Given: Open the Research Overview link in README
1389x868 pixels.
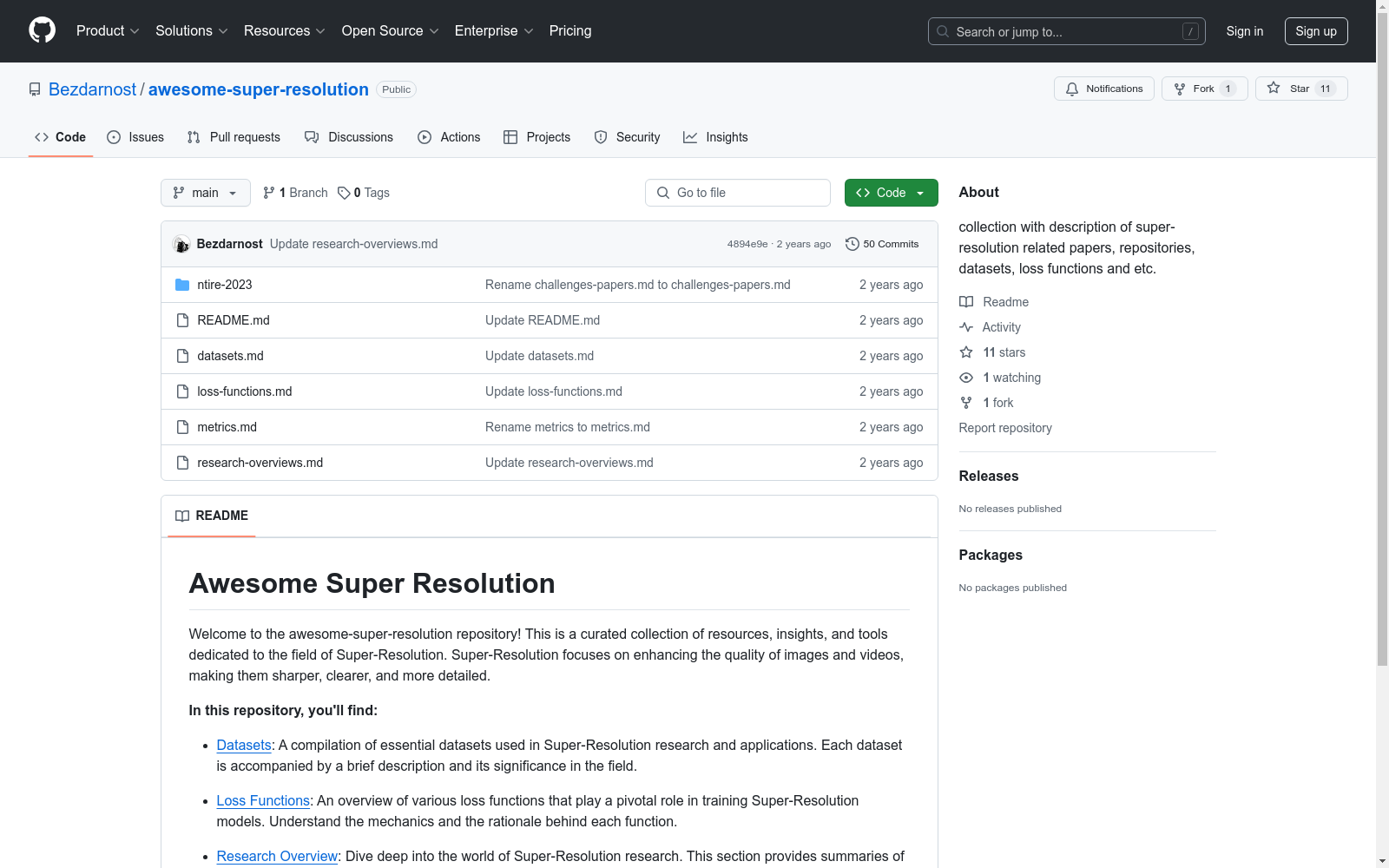Looking at the screenshot, I should point(277,856).
